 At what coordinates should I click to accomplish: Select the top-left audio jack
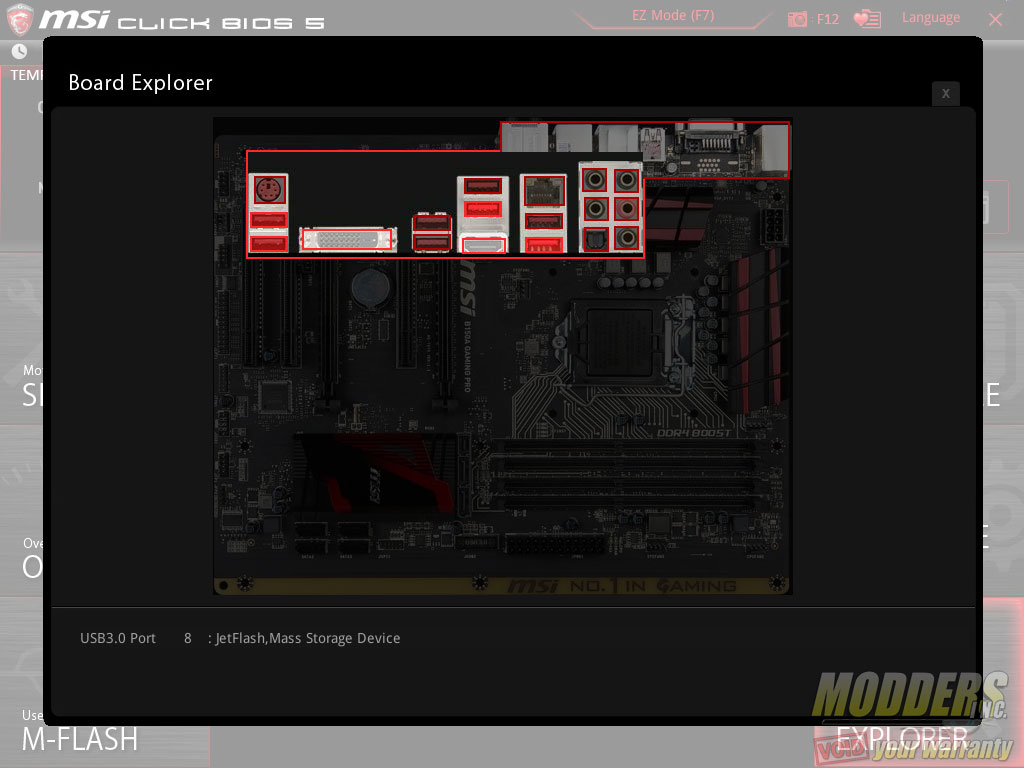(594, 180)
